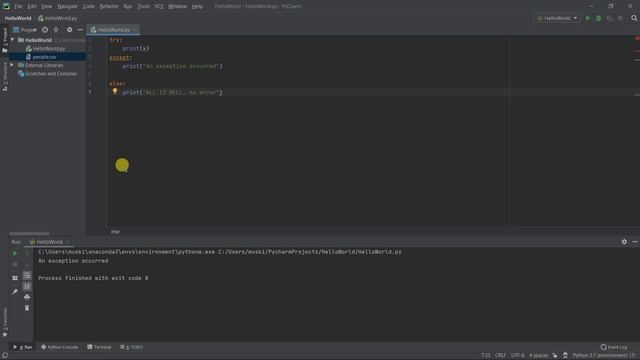Clear console output with the trash icon
Screen dimensions: 640x360
tap(27, 308)
